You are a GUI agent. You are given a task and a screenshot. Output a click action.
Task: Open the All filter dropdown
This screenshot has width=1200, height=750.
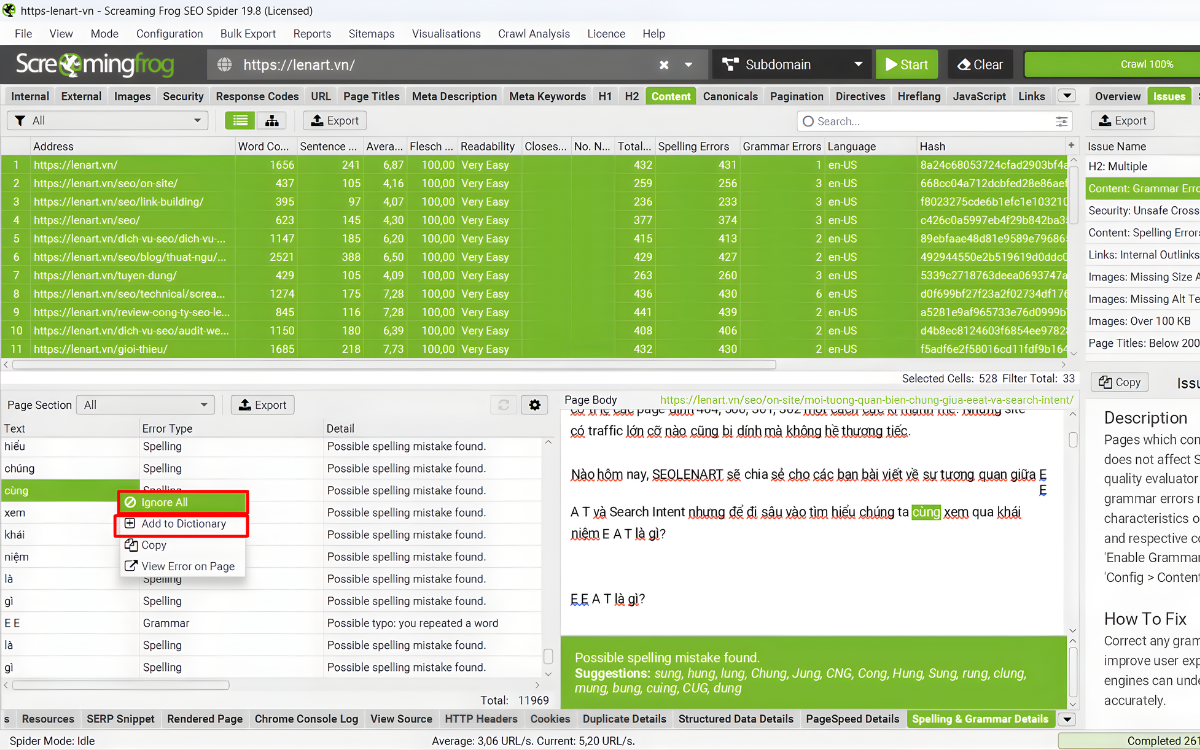coord(107,121)
